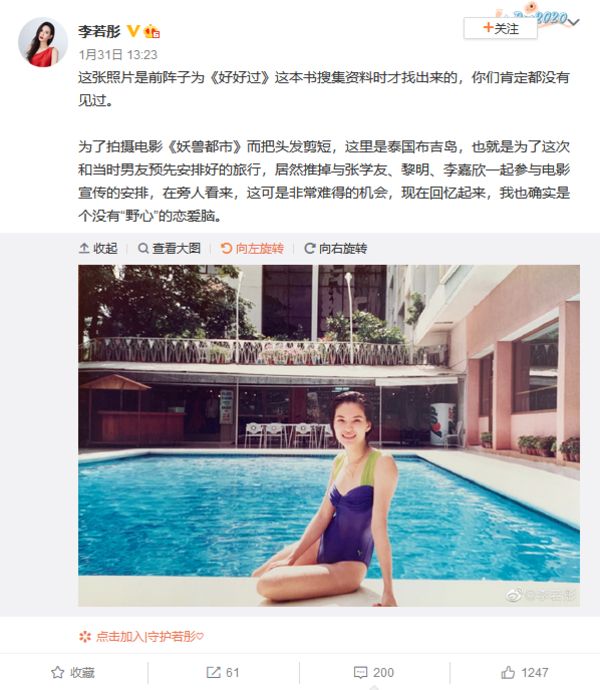
Task: Rotate the photo left with 向左旋转
Action: click(x=252, y=249)
